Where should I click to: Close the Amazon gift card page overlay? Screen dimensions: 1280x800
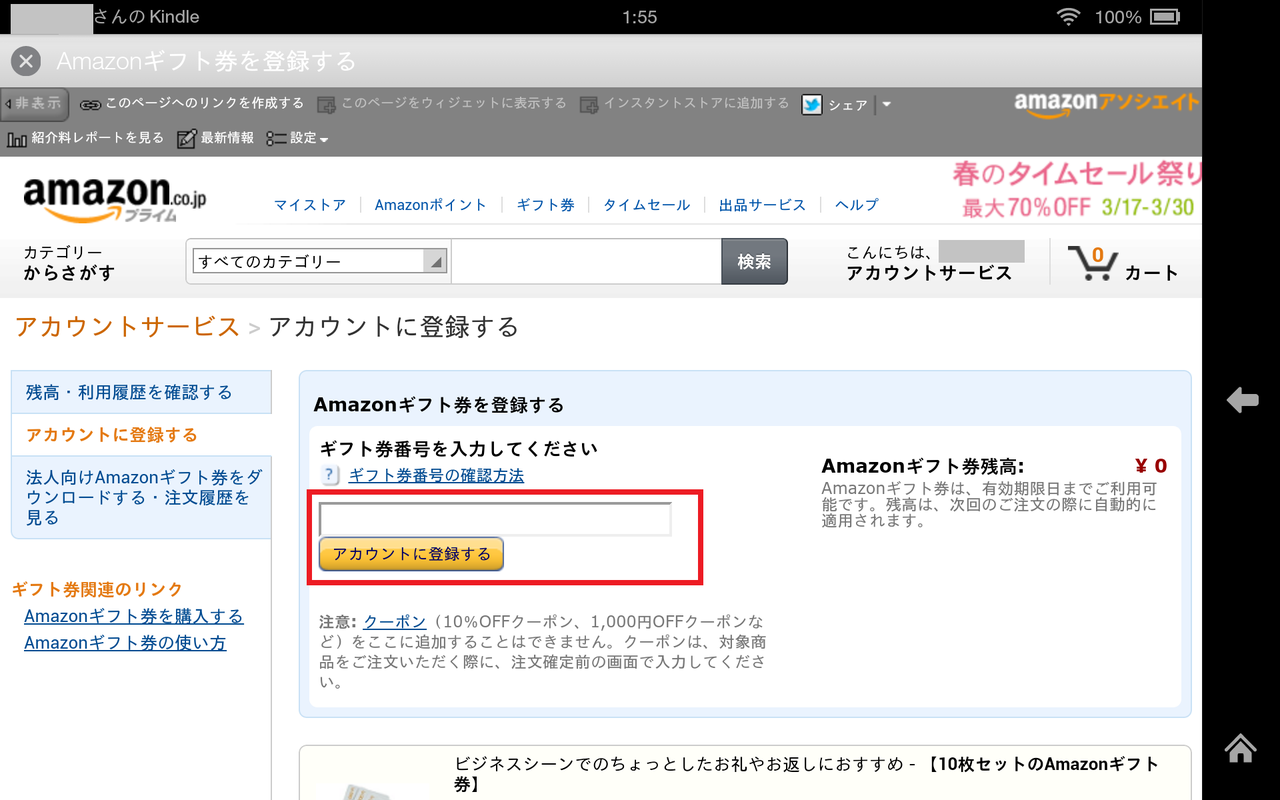26,61
